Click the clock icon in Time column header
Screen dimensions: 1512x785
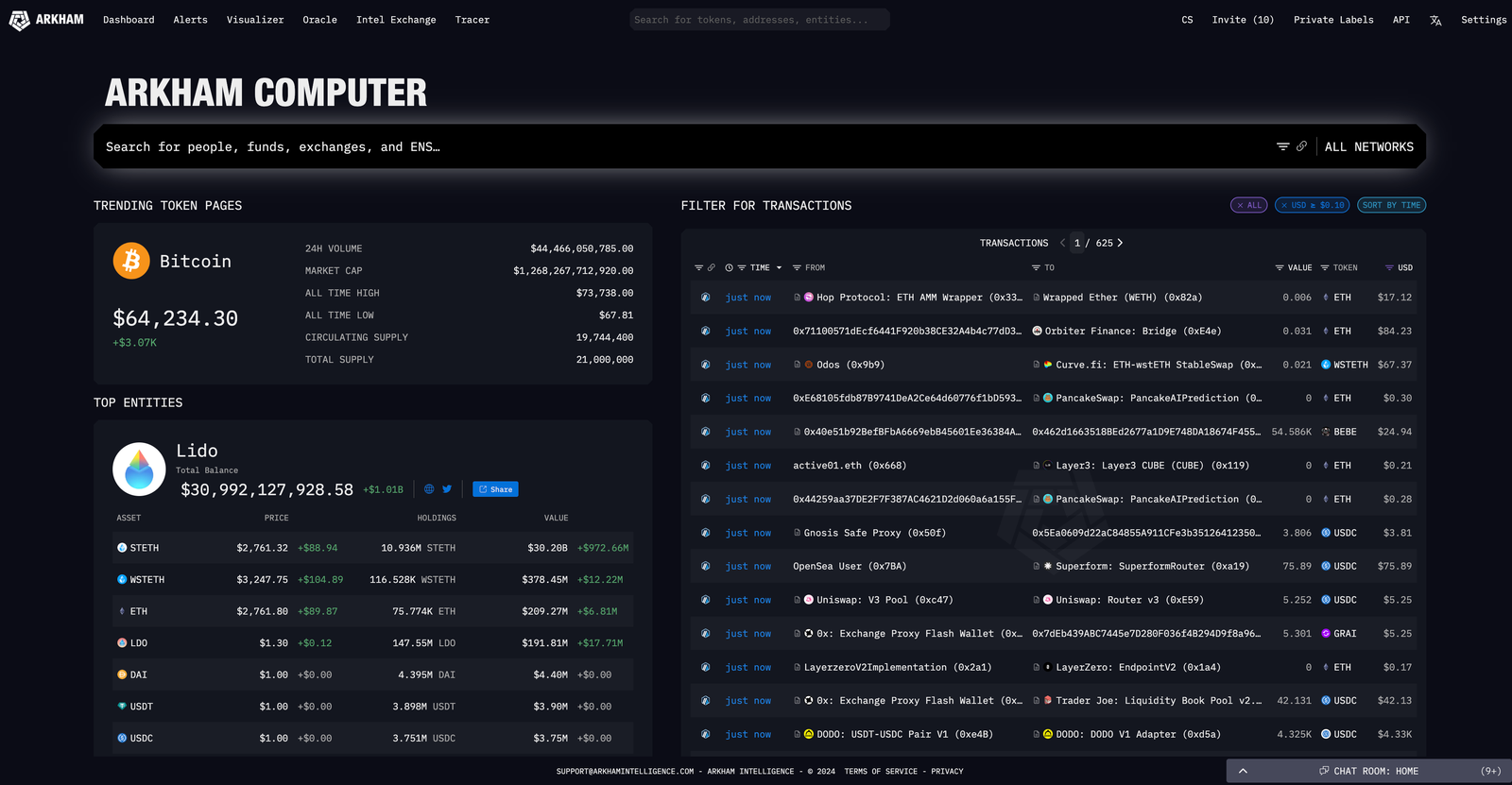coord(729,268)
